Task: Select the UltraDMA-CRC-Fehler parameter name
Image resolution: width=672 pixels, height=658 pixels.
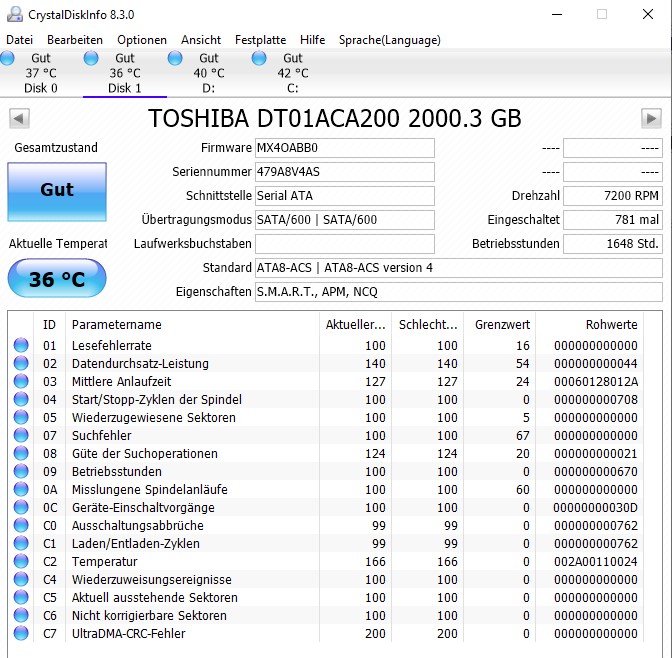Action: [x=129, y=634]
